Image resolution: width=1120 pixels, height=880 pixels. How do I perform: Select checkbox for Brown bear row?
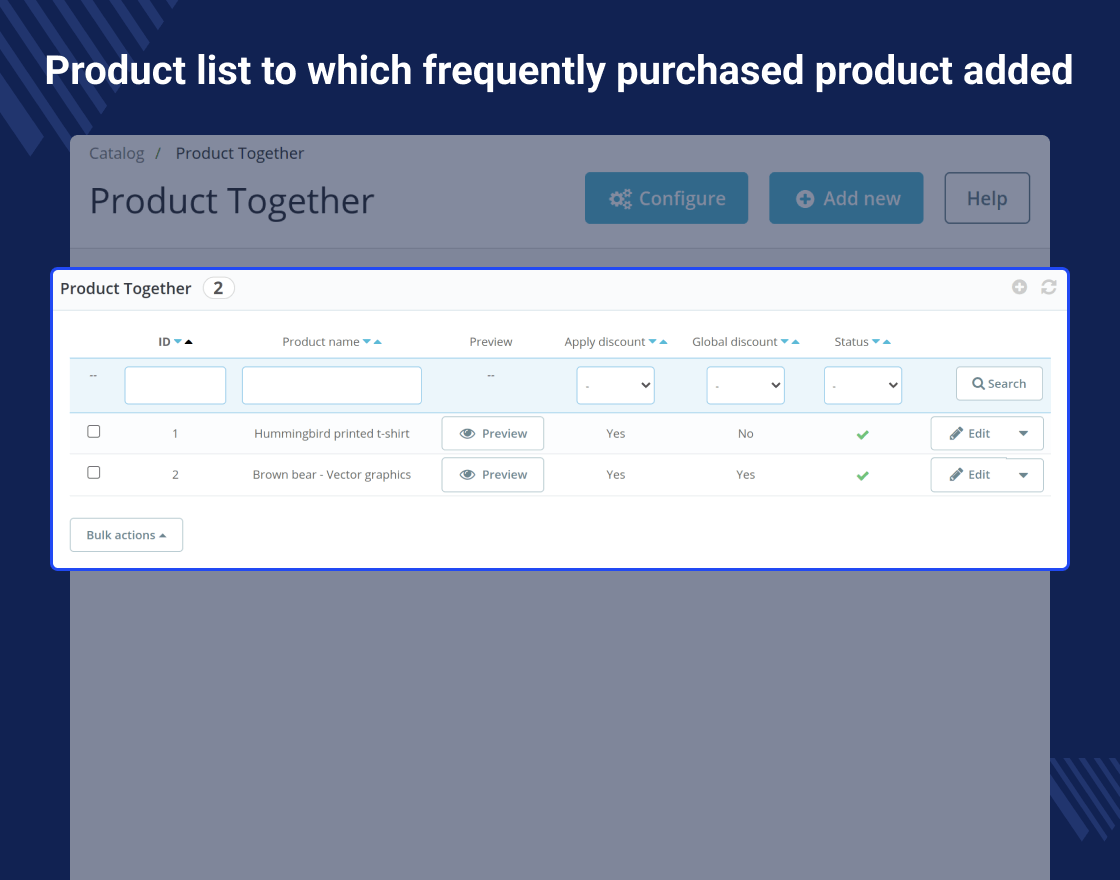[x=94, y=473]
